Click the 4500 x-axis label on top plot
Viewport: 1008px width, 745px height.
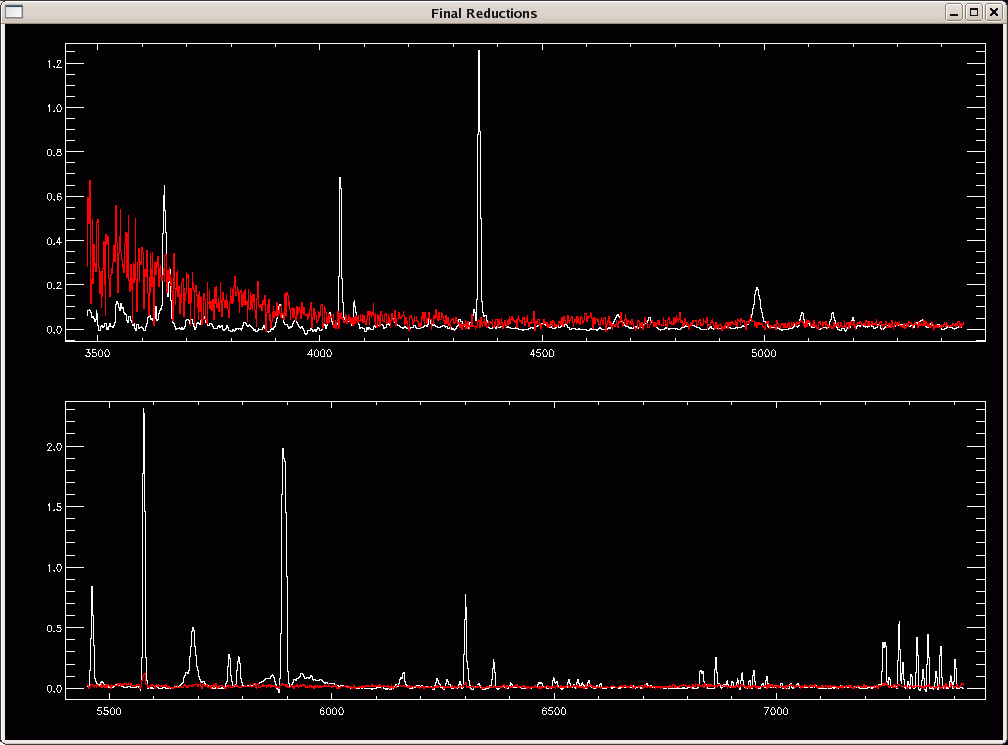(541, 354)
